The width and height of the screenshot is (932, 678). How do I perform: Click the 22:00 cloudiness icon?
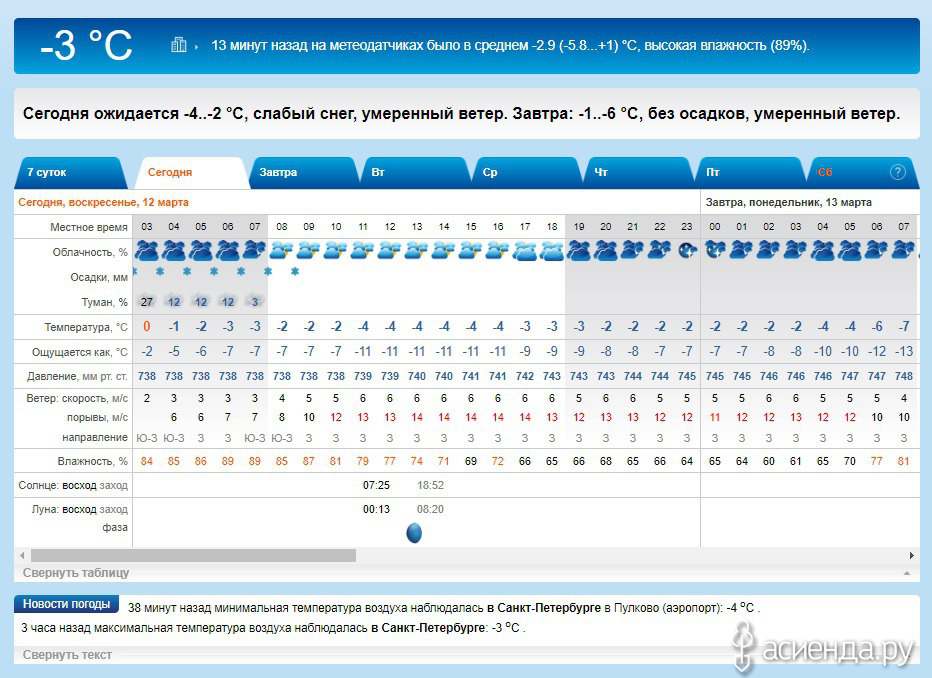(660, 250)
